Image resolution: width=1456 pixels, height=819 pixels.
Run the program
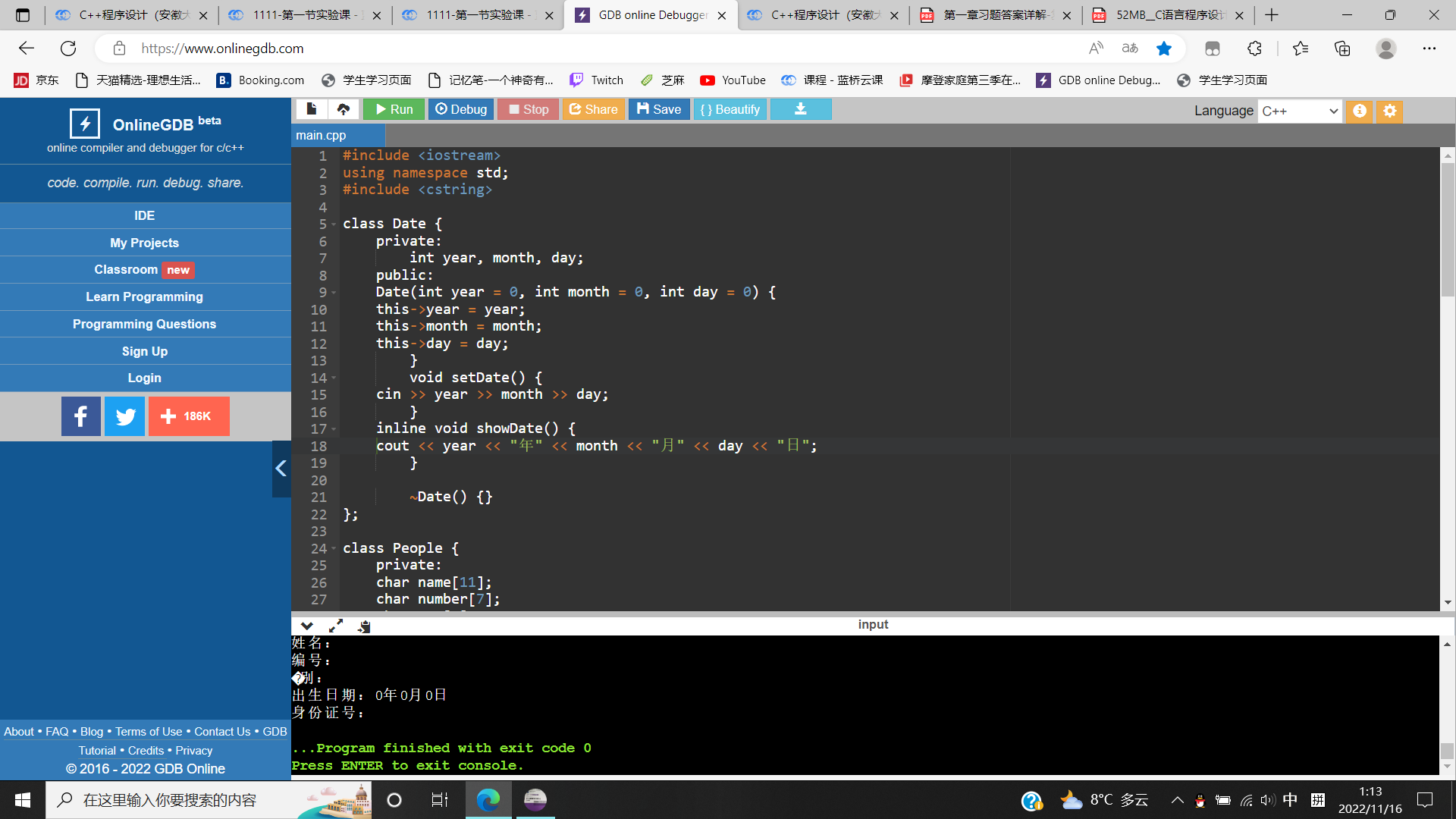click(x=394, y=109)
